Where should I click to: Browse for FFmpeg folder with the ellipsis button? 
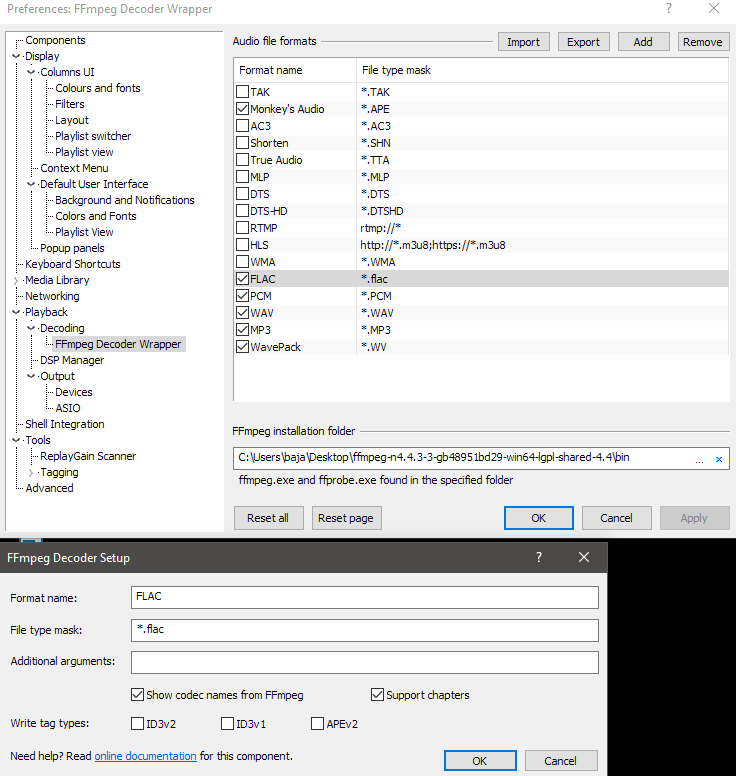pos(699,459)
